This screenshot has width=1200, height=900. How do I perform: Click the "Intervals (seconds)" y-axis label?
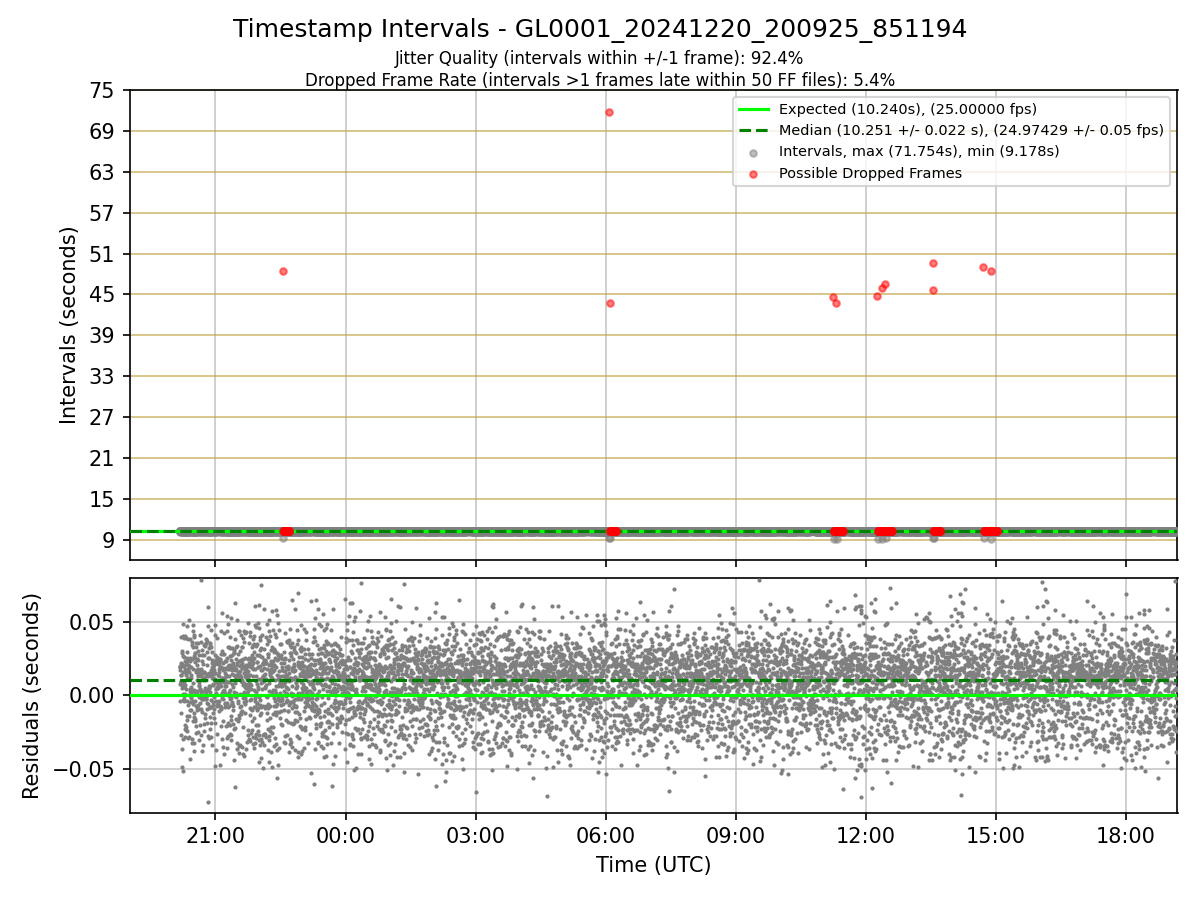click(x=68, y=325)
